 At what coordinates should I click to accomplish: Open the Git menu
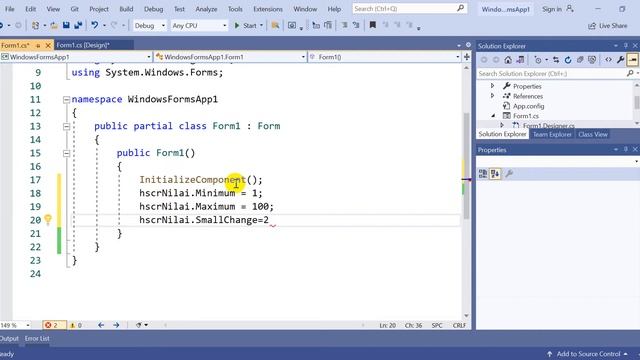pos(74,9)
